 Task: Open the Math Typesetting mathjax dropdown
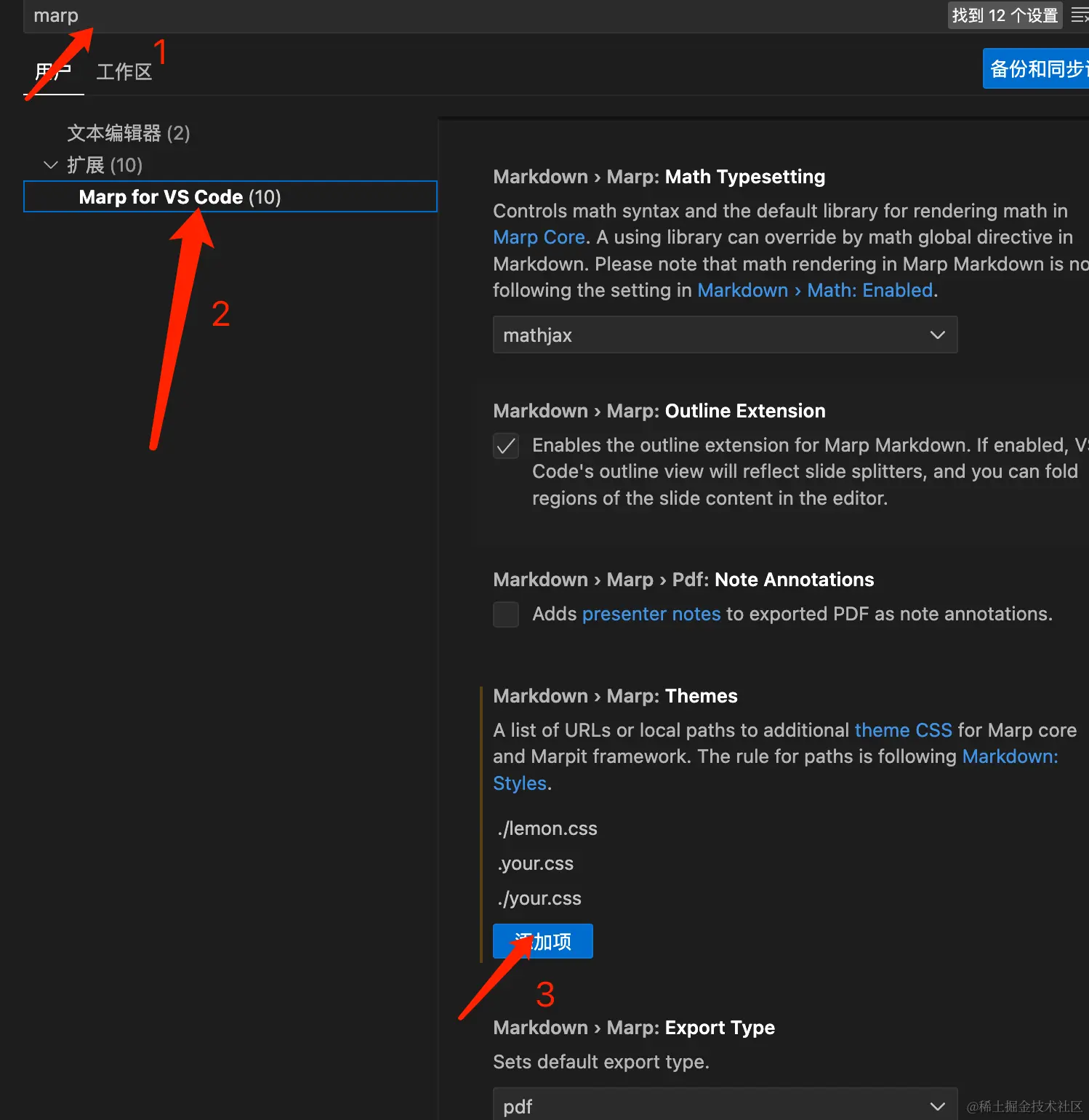click(725, 335)
